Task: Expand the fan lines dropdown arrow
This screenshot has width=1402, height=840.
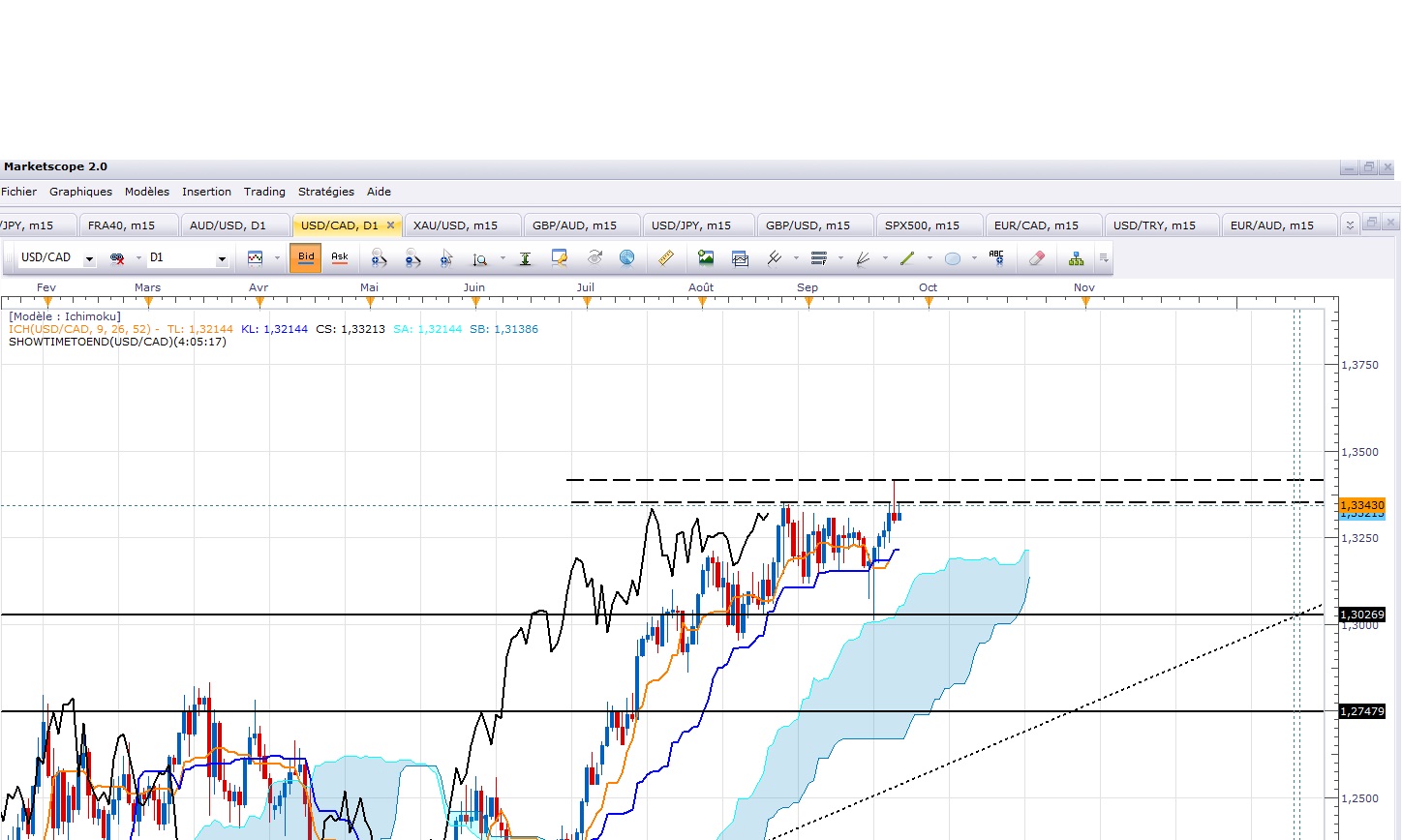Action: pos(885,258)
